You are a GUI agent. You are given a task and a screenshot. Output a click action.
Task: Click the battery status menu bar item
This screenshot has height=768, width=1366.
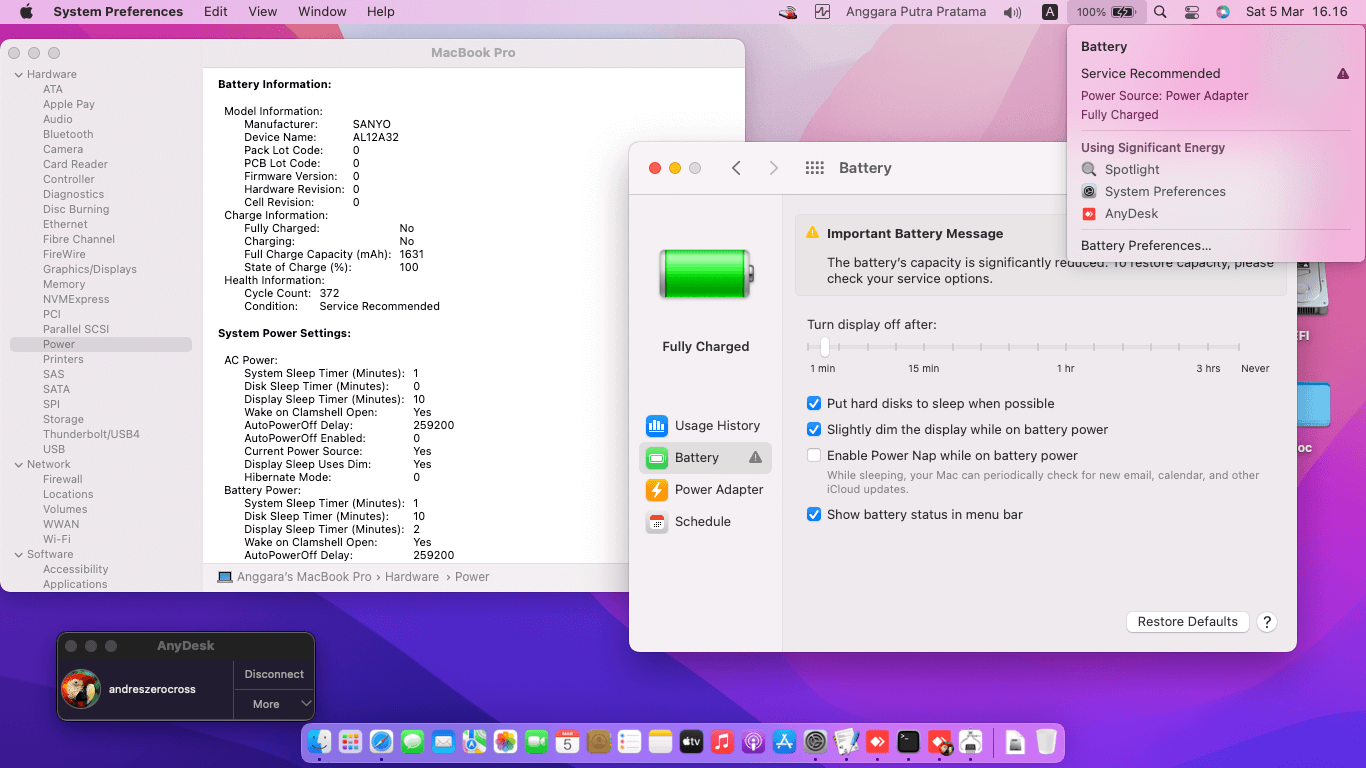1106,12
